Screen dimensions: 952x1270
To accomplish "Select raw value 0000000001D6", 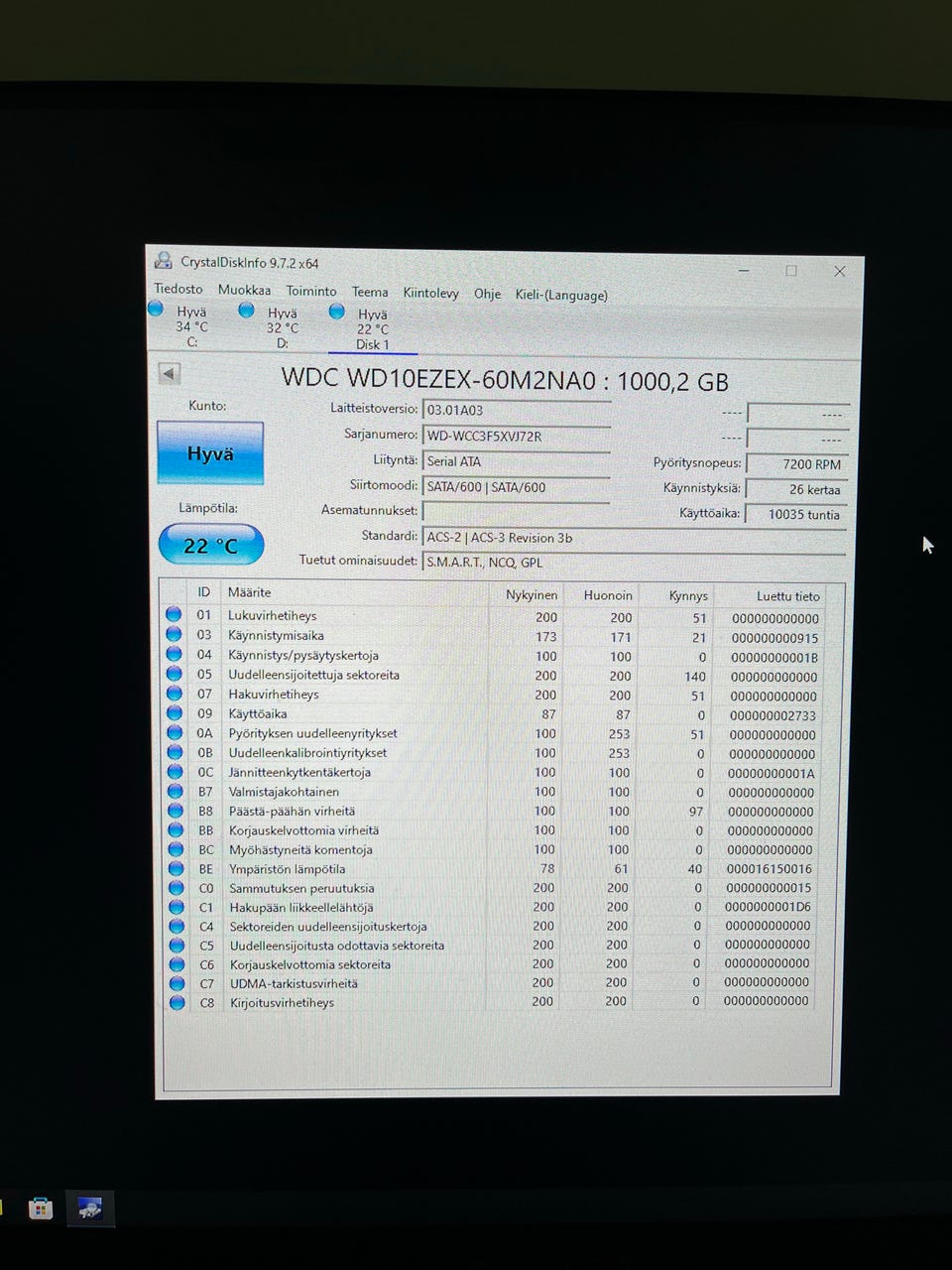I will [768, 907].
